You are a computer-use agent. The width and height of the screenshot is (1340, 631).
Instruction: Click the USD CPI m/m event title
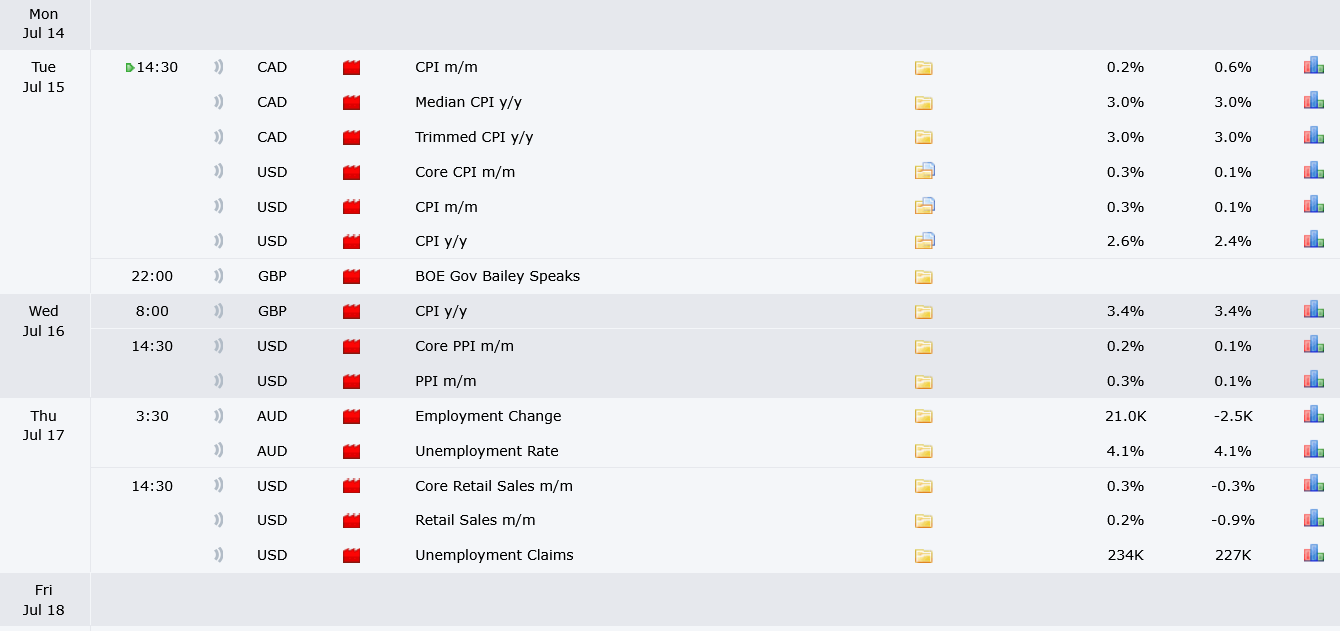pos(446,207)
